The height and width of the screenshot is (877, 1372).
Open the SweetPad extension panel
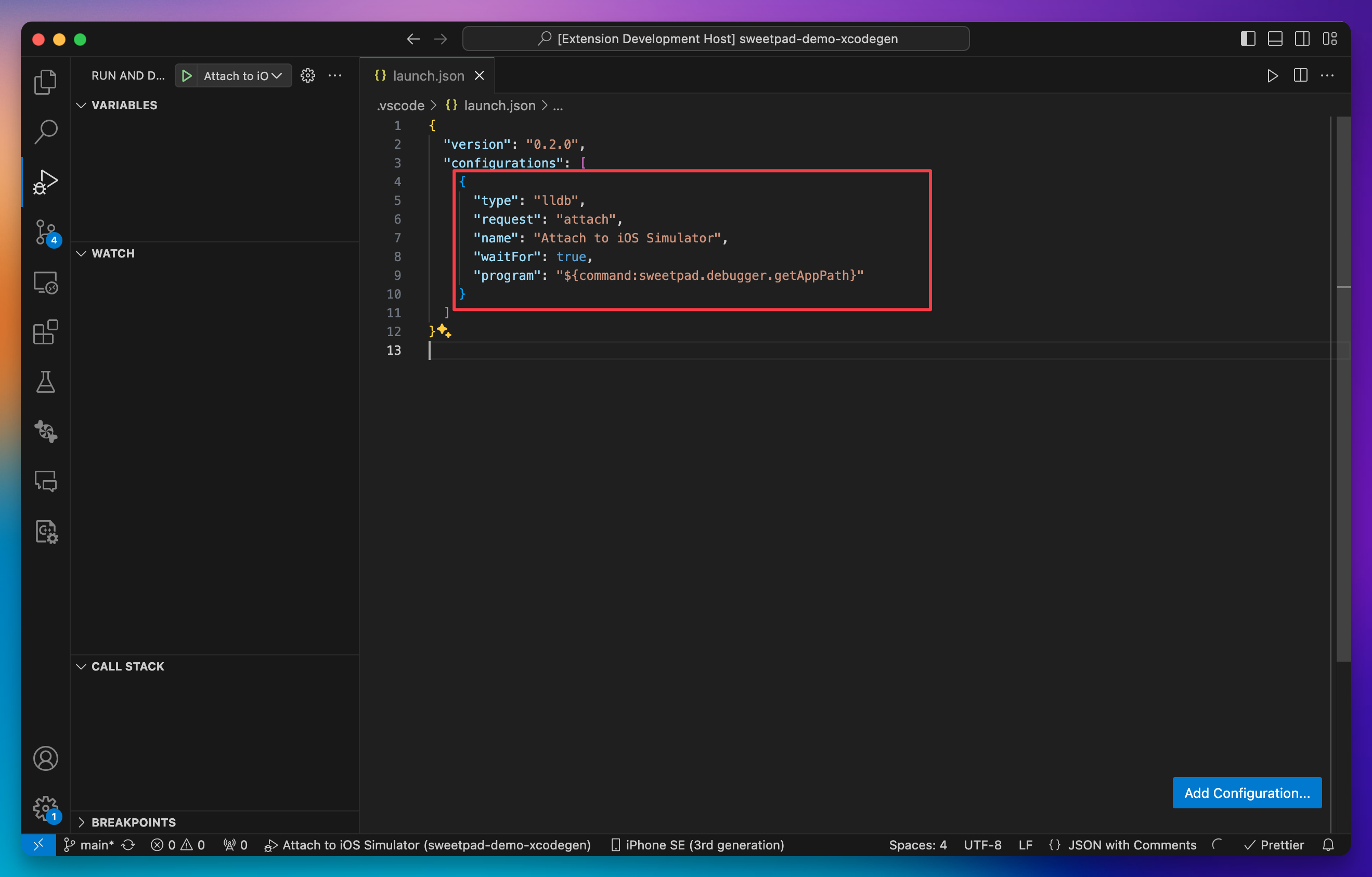[x=46, y=431]
